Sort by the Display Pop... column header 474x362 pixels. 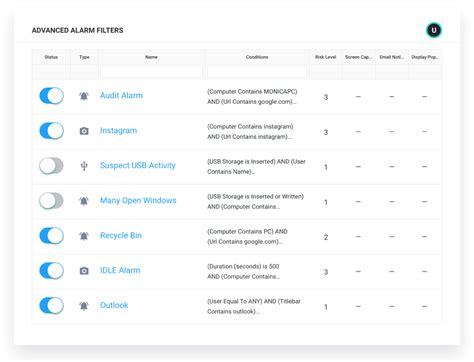point(425,57)
